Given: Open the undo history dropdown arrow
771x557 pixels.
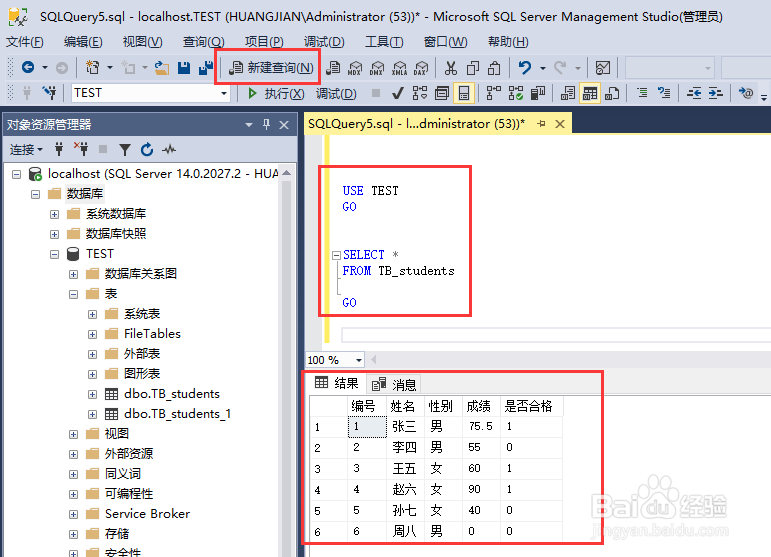Looking at the screenshot, I should [x=542, y=68].
